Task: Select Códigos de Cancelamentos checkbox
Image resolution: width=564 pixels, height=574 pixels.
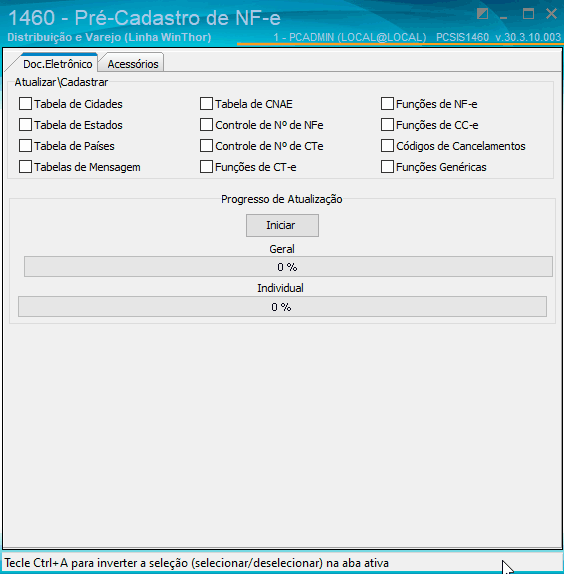Action: coord(387,146)
